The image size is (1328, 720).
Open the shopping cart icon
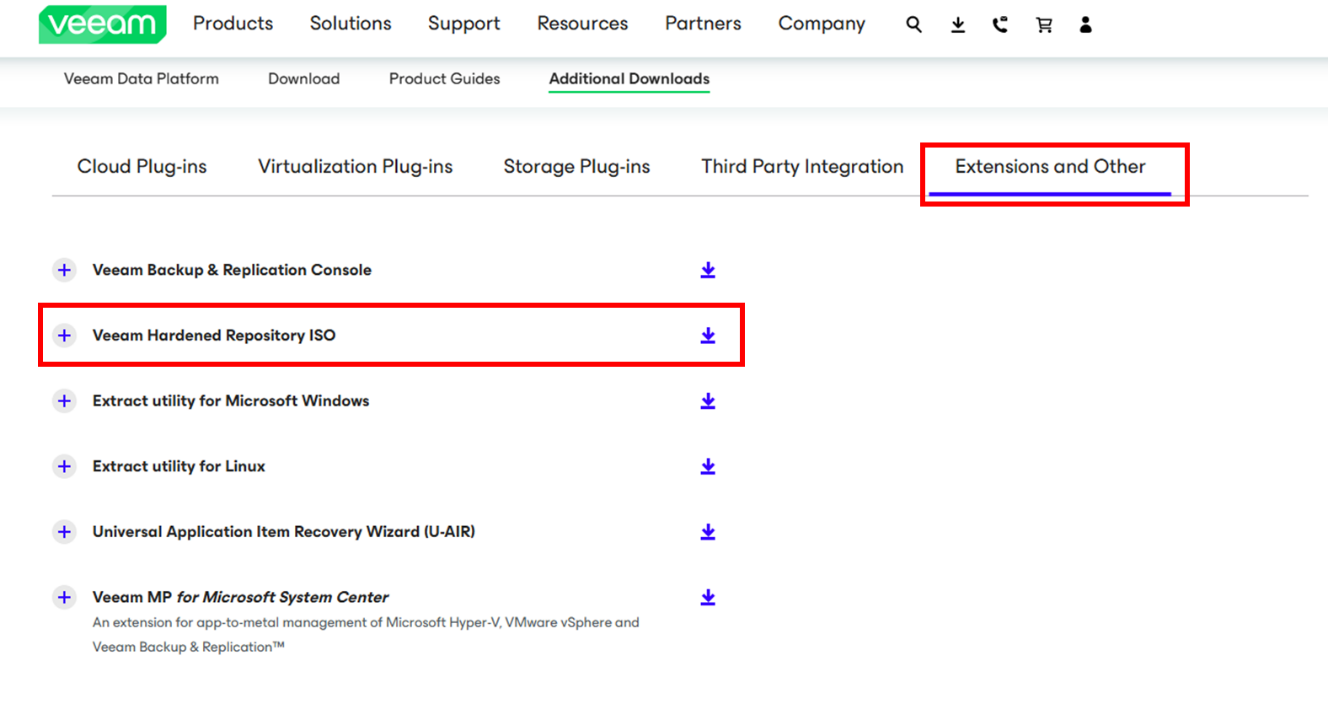[1044, 25]
